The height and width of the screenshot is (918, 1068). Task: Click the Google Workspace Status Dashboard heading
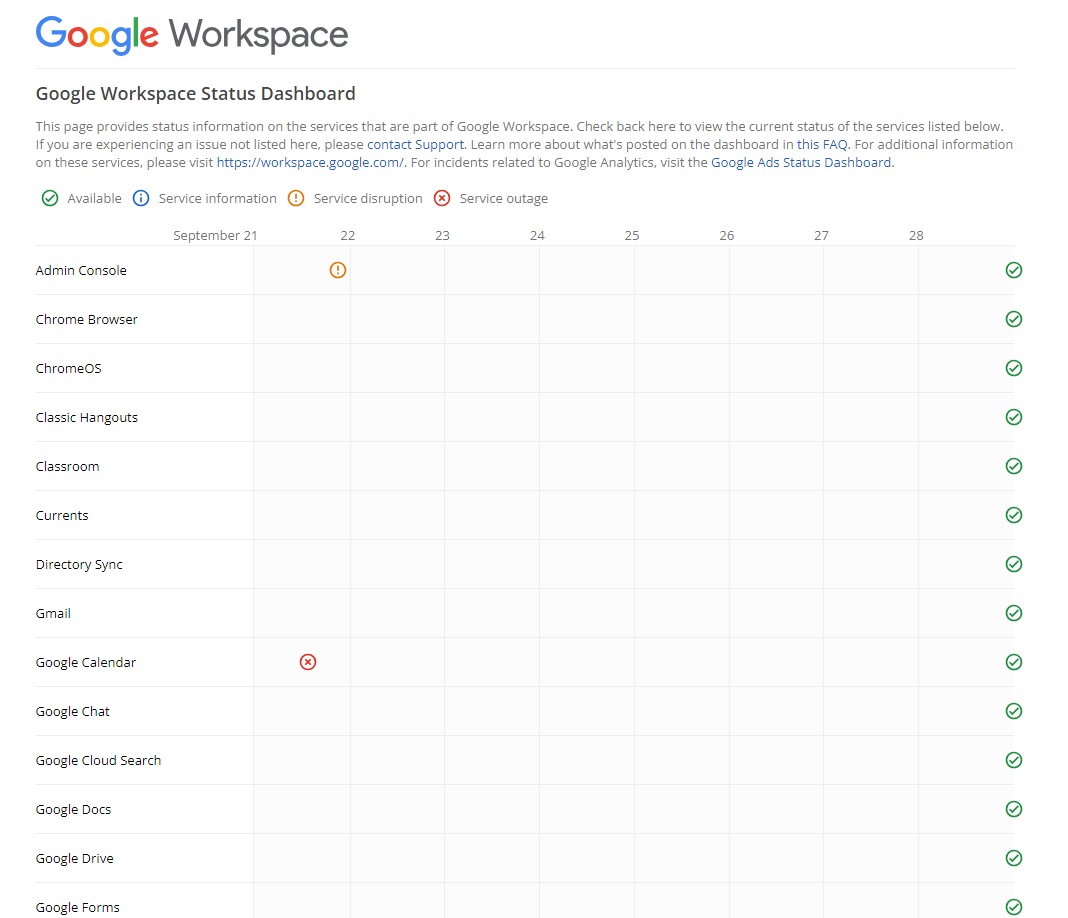point(195,93)
